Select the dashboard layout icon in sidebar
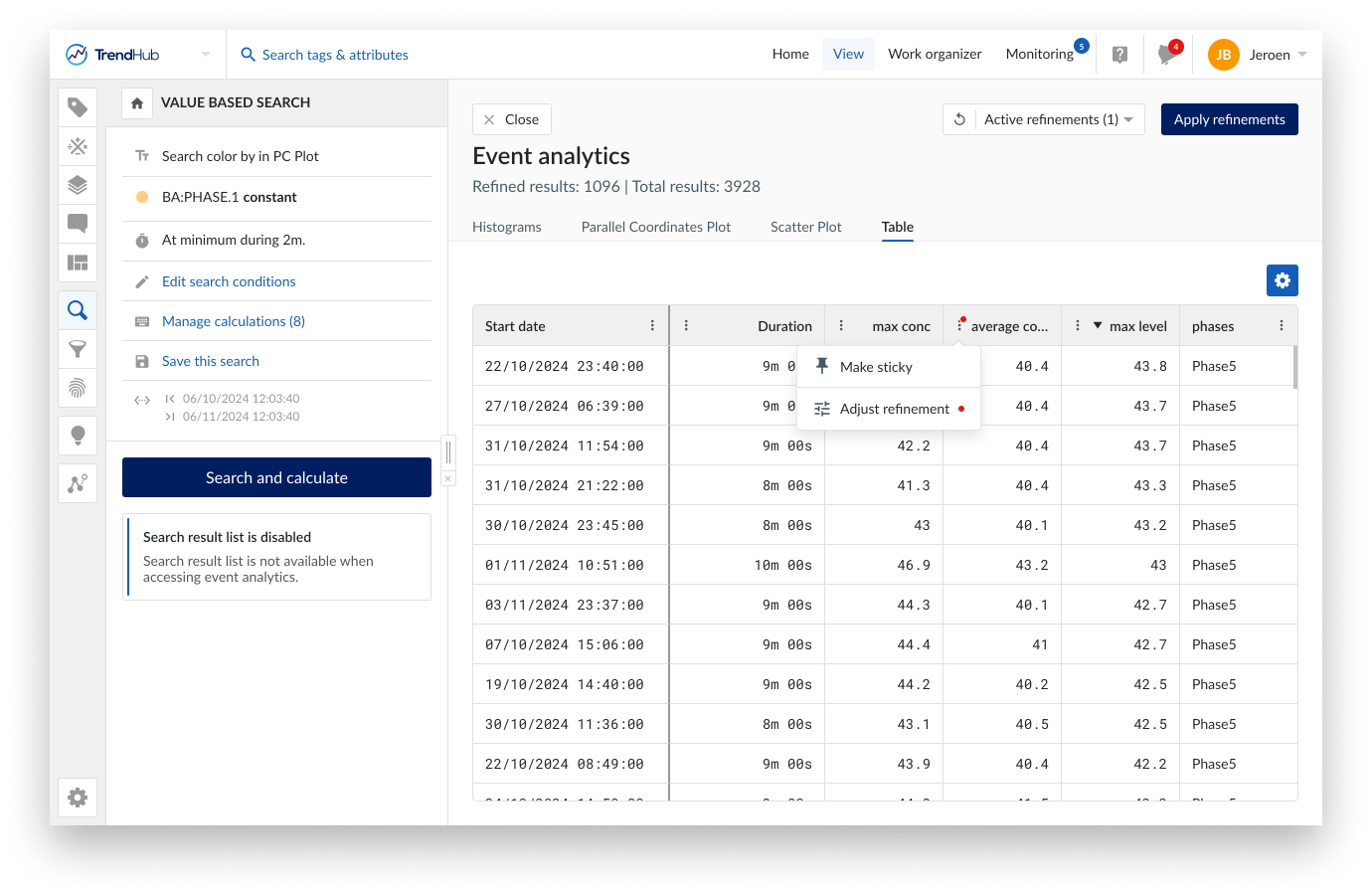Image resolution: width=1372 pixels, height=895 pixels. [x=78, y=263]
